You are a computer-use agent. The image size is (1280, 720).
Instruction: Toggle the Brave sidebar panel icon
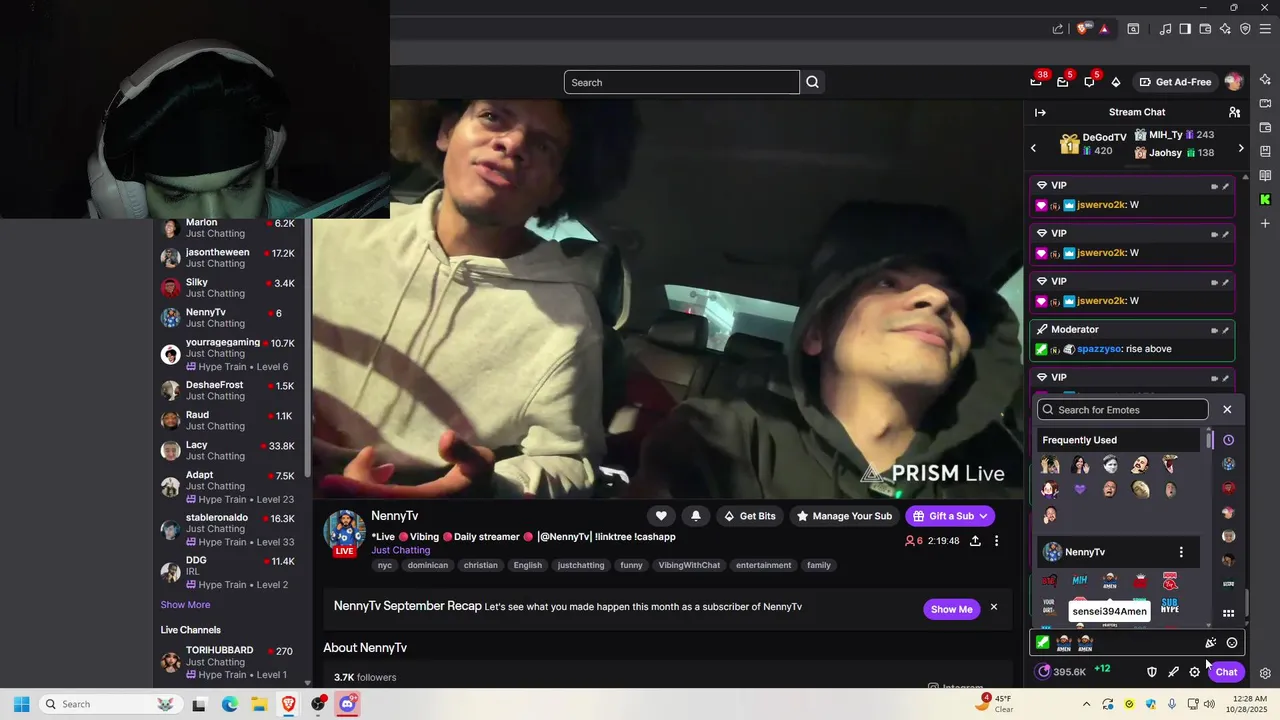(x=1185, y=29)
